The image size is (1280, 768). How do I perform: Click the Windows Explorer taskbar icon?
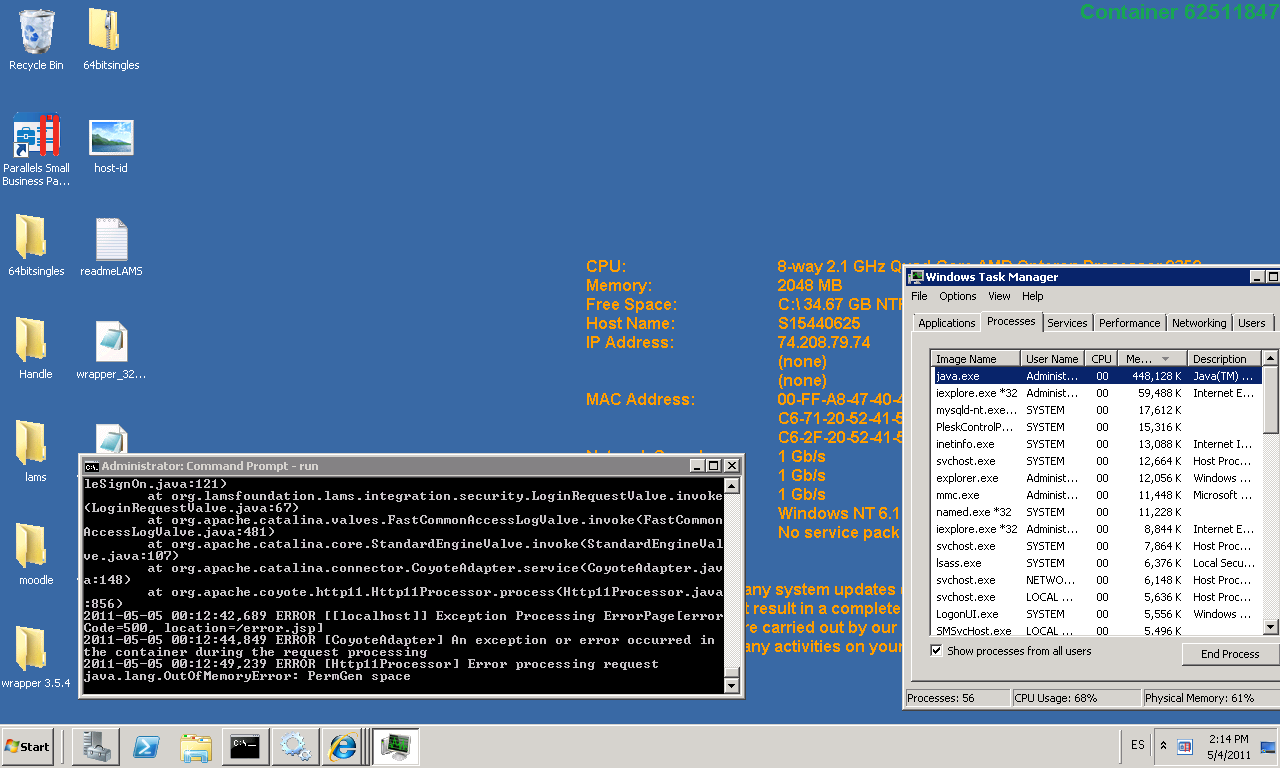click(x=196, y=746)
